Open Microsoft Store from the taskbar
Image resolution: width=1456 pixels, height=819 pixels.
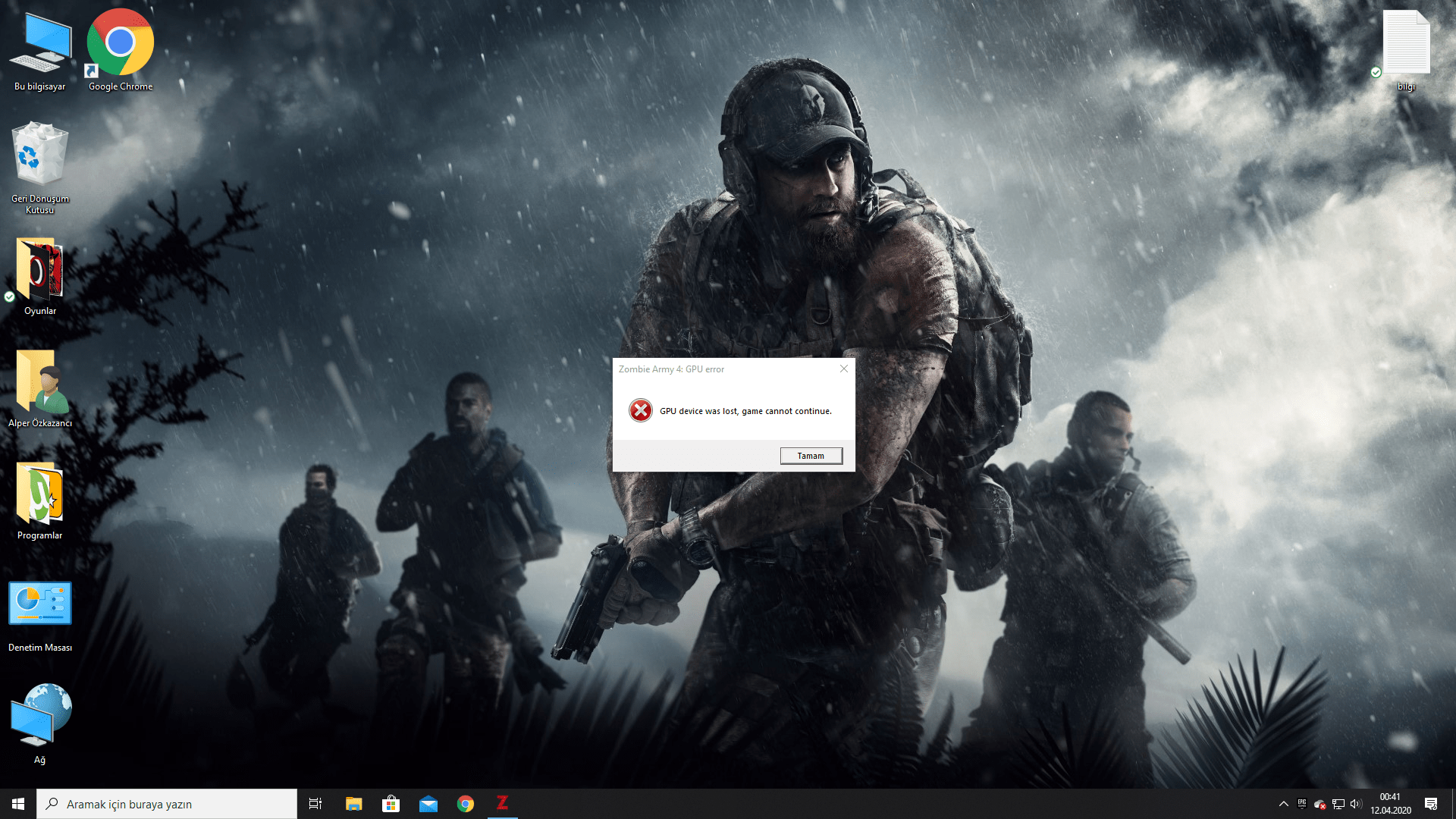(x=391, y=804)
